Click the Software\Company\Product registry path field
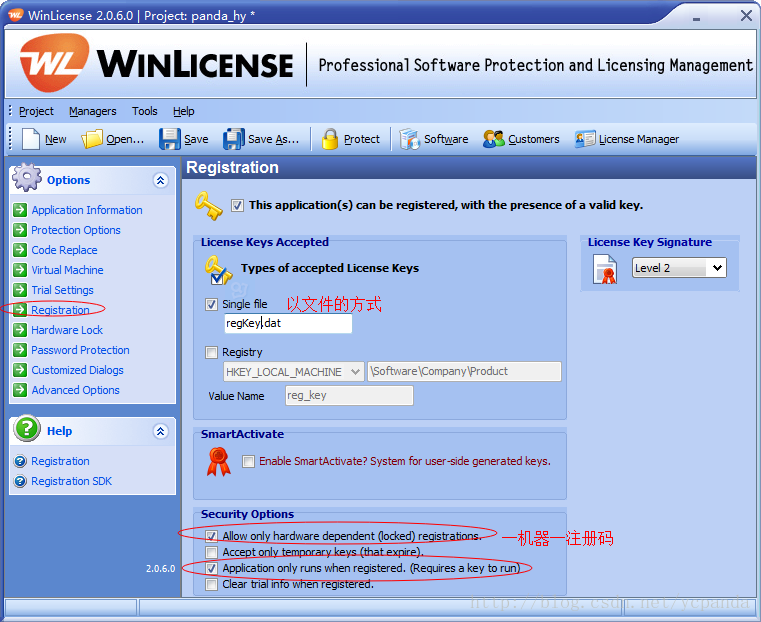The image size is (761, 622). (x=464, y=372)
